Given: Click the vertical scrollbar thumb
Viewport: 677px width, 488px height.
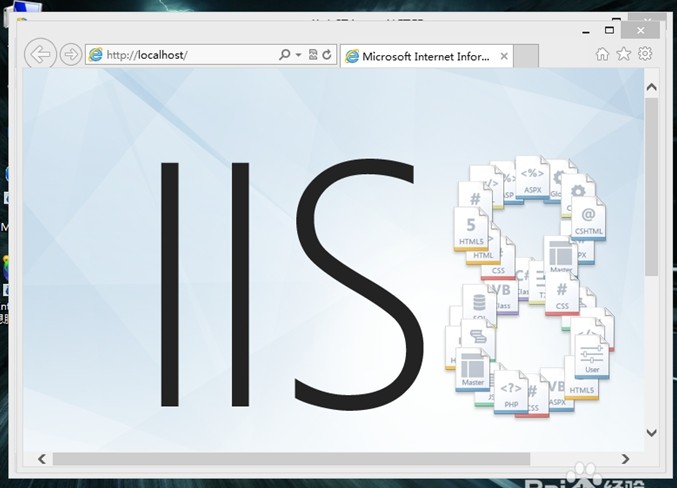Looking at the screenshot, I should [652, 187].
